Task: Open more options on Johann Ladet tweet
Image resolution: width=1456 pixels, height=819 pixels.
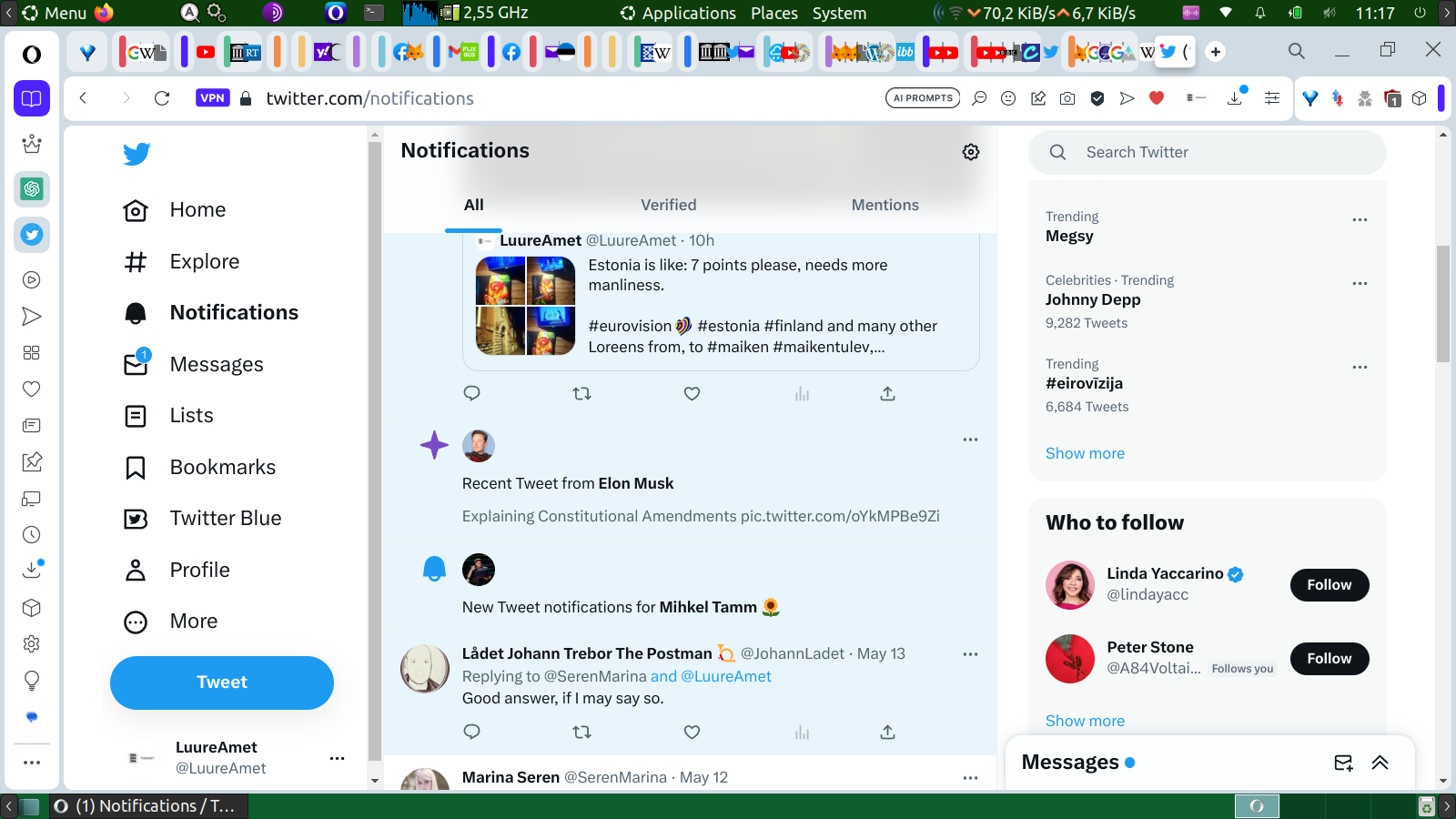Action: click(x=970, y=654)
